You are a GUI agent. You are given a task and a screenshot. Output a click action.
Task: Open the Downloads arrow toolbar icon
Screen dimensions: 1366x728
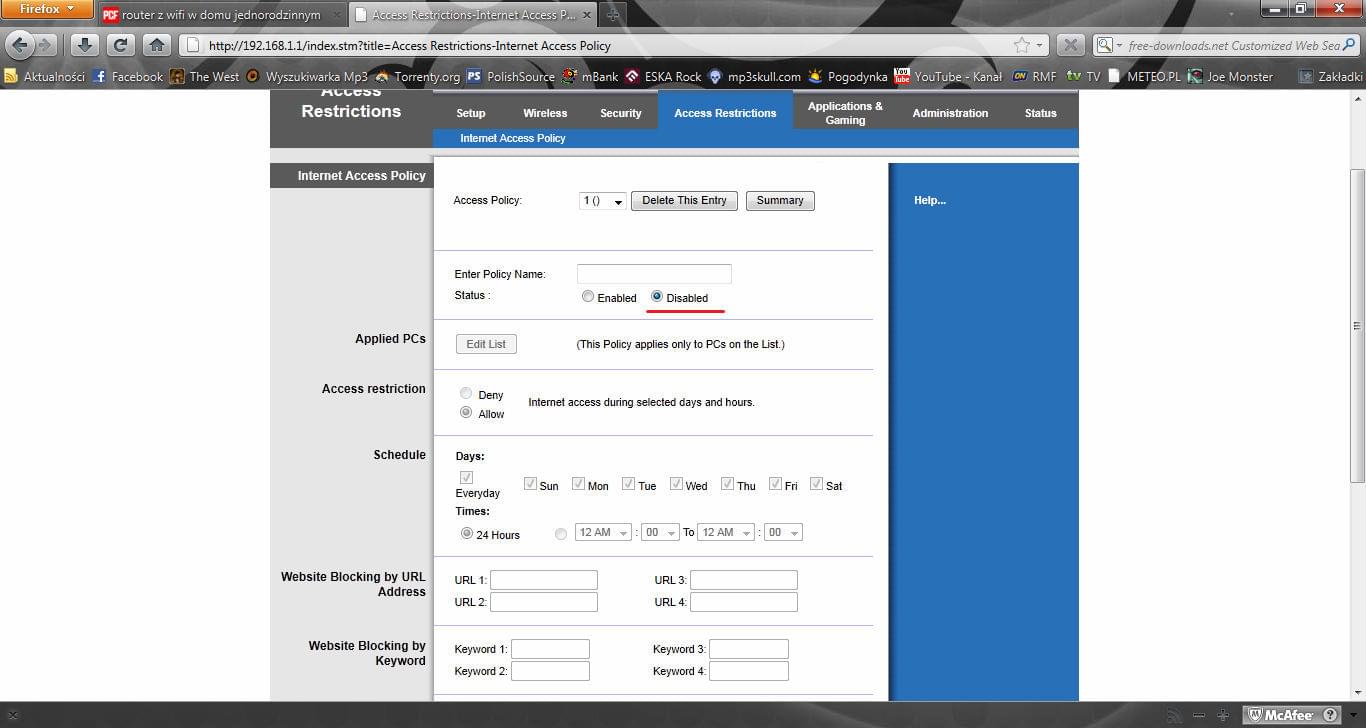(84, 45)
